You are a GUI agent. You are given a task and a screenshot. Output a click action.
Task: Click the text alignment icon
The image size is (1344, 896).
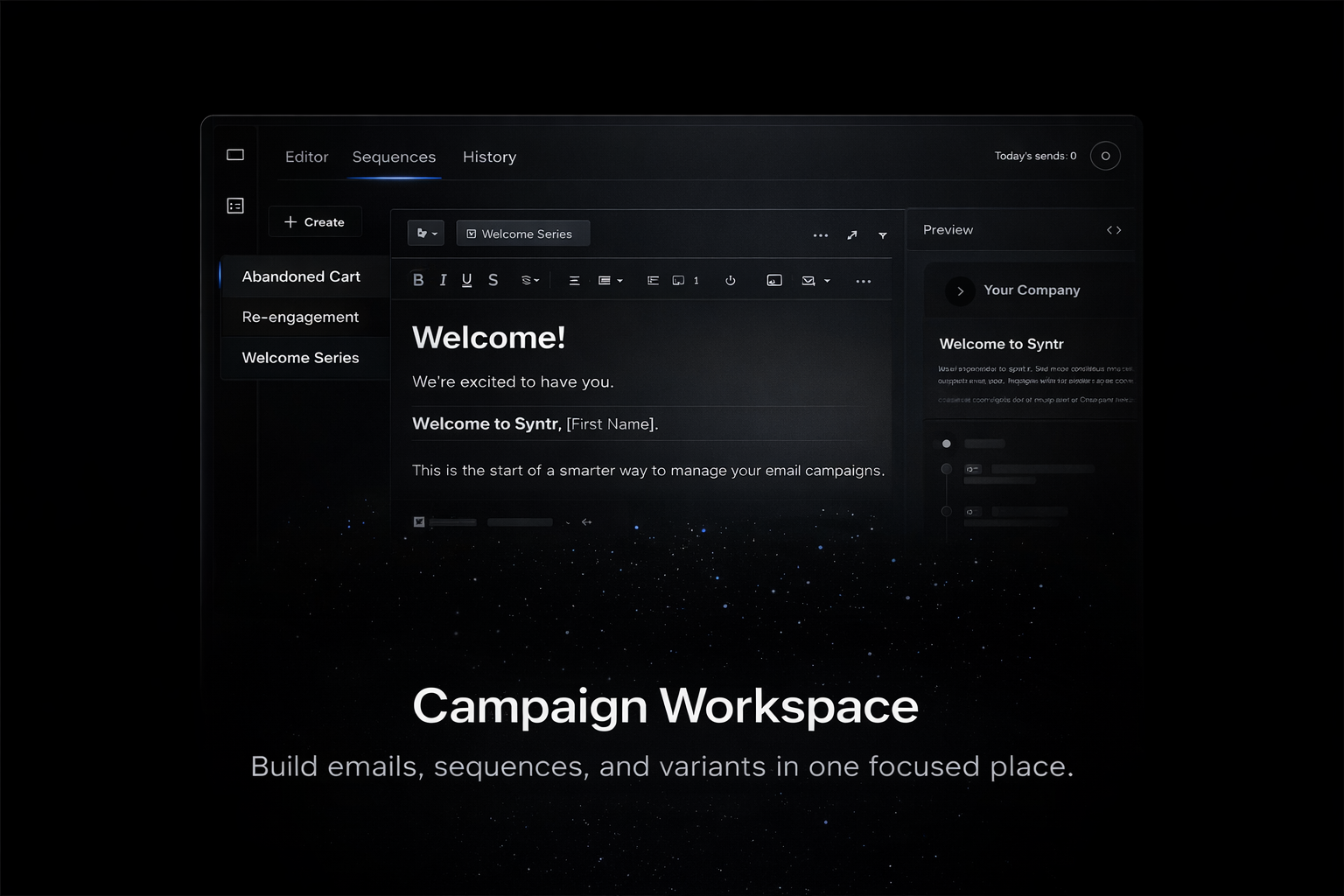pos(574,281)
